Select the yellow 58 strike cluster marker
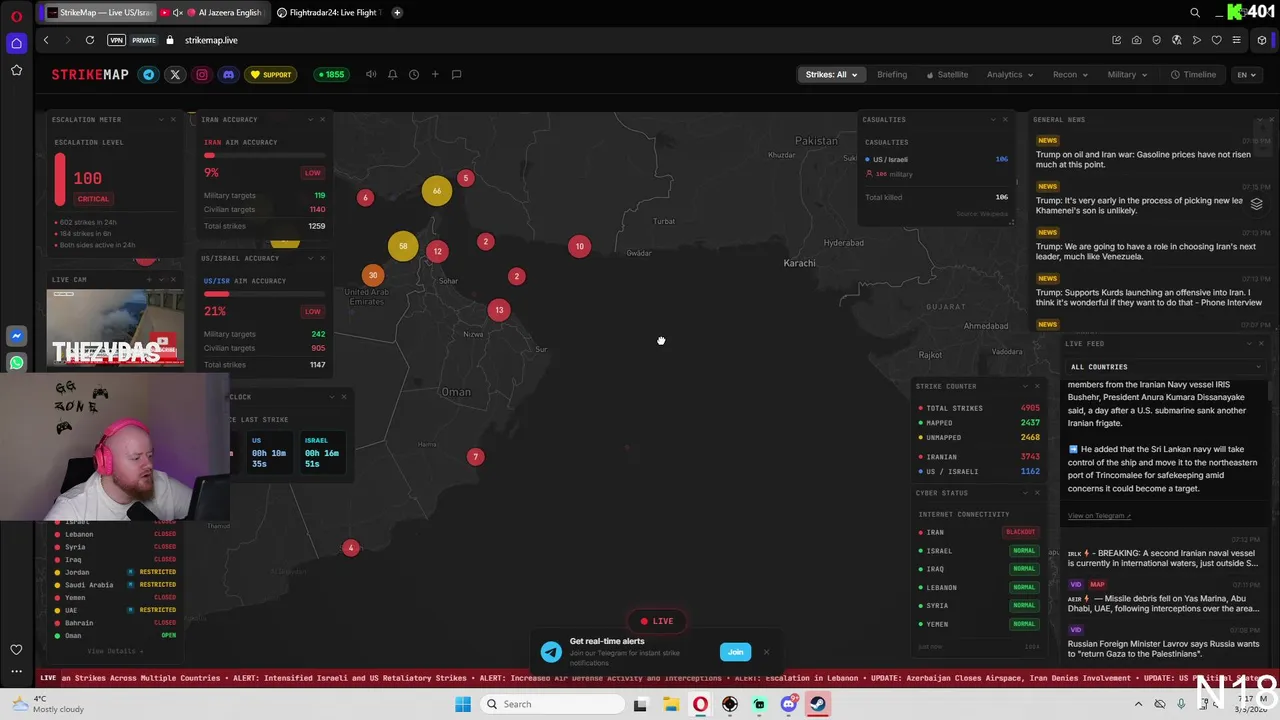 click(x=403, y=246)
